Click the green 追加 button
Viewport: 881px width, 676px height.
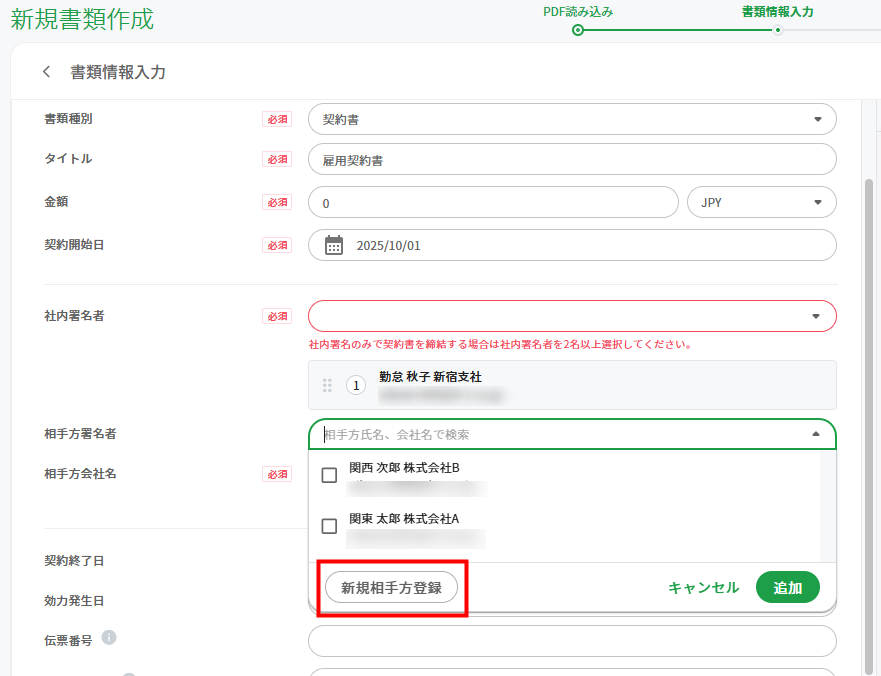tap(788, 588)
